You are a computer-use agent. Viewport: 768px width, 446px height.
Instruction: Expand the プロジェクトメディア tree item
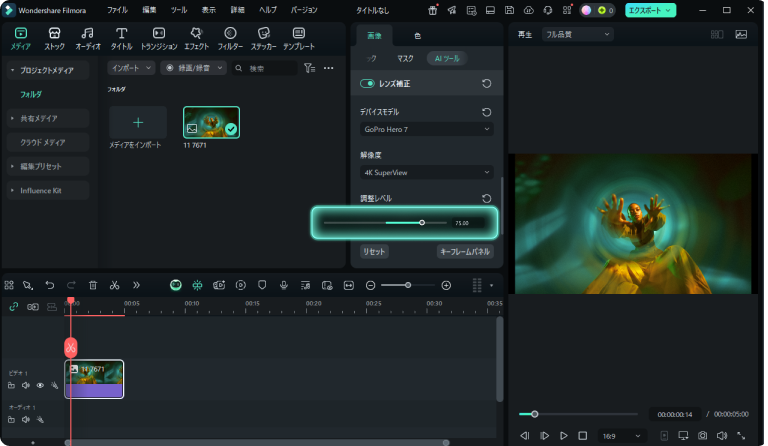pyautogui.click(x=48, y=70)
